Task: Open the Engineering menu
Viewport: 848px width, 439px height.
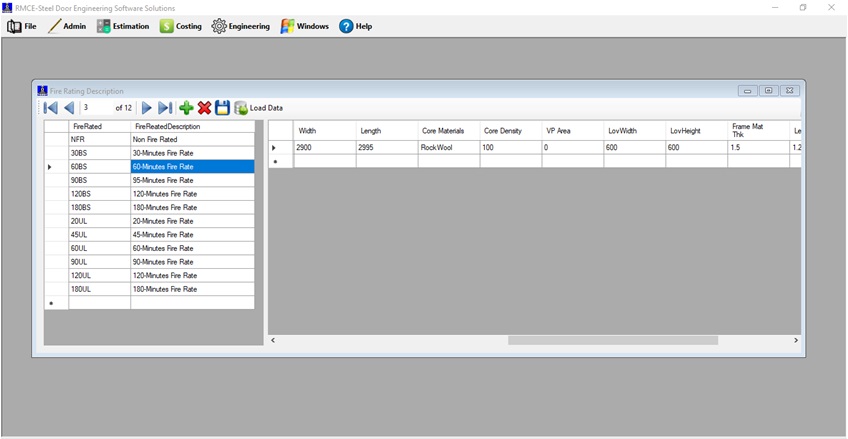Action: pyautogui.click(x=241, y=26)
